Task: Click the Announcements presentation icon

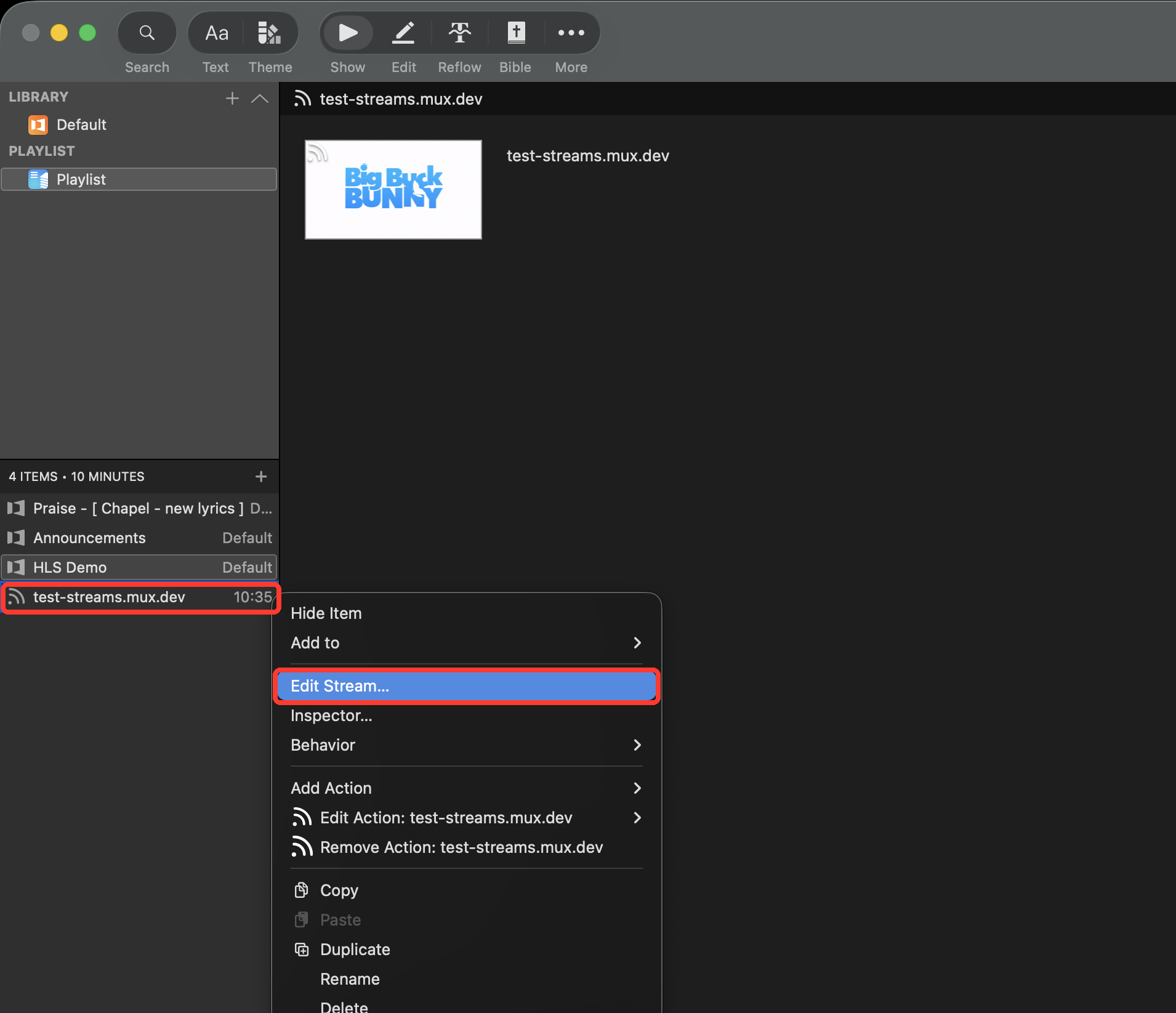Action: pyautogui.click(x=16, y=538)
